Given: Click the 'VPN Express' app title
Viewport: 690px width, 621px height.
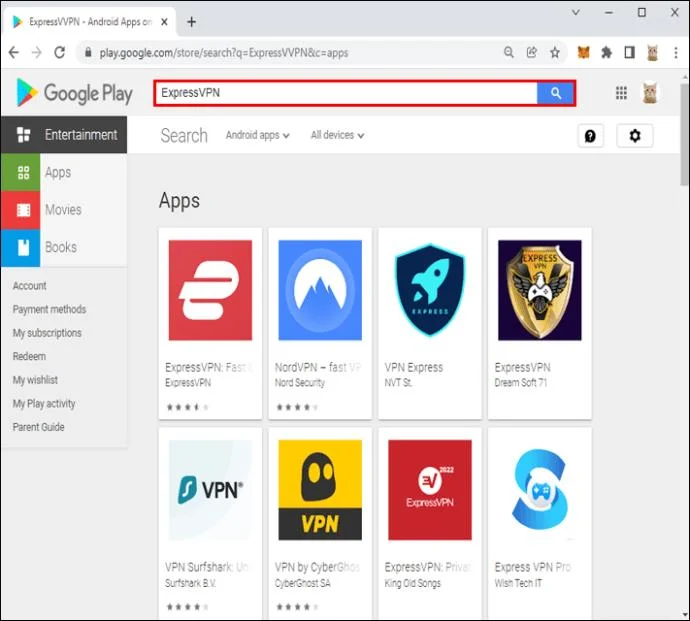Looking at the screenshot, I should point(414,367).
